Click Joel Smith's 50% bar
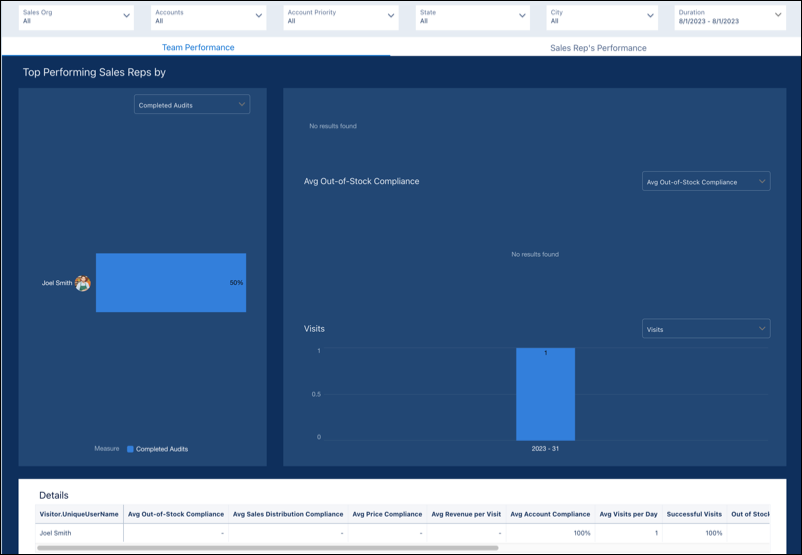Image resolution: width=802 pixels, height=555 pixels. pos(170,283)
